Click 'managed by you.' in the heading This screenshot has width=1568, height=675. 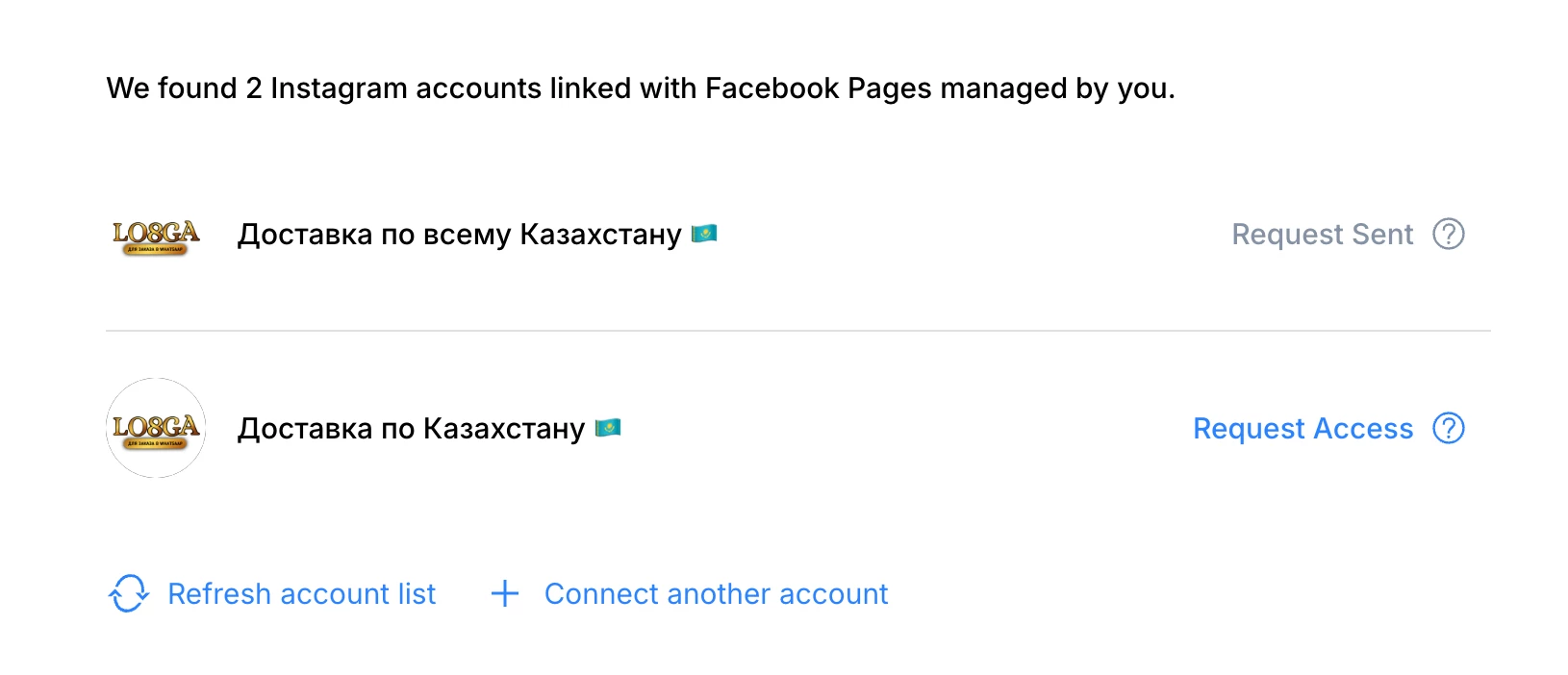pyautogui.click(x=1057, y=88)
